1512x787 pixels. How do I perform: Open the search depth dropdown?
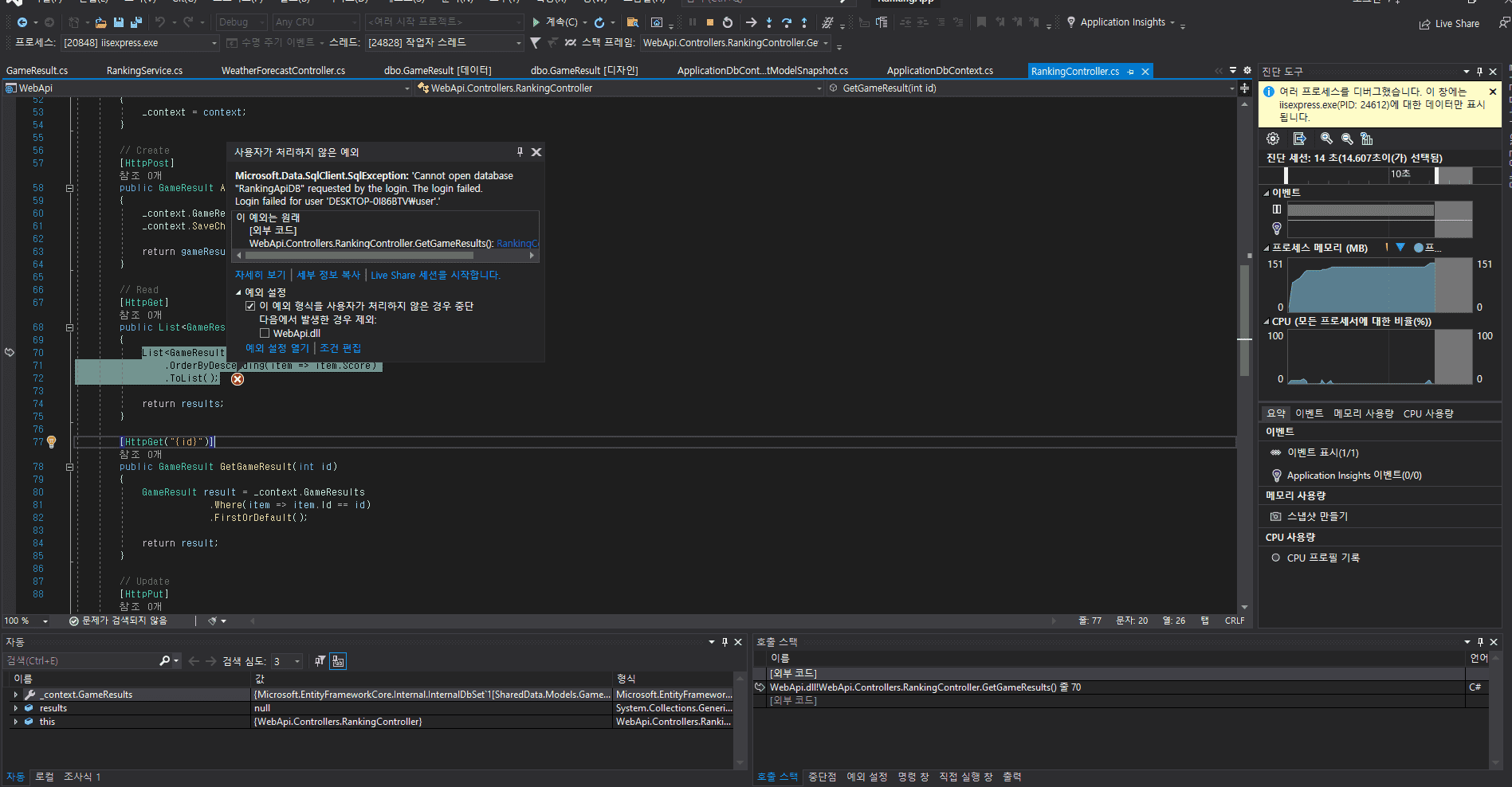point(287,661)
